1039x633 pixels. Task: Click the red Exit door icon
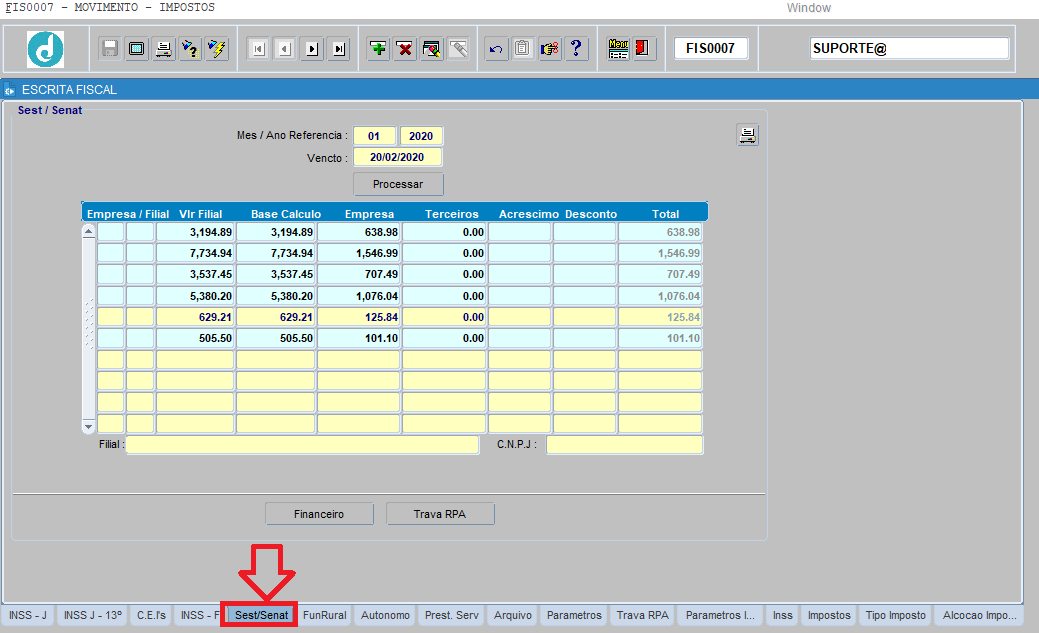click(x=643, y=49)
